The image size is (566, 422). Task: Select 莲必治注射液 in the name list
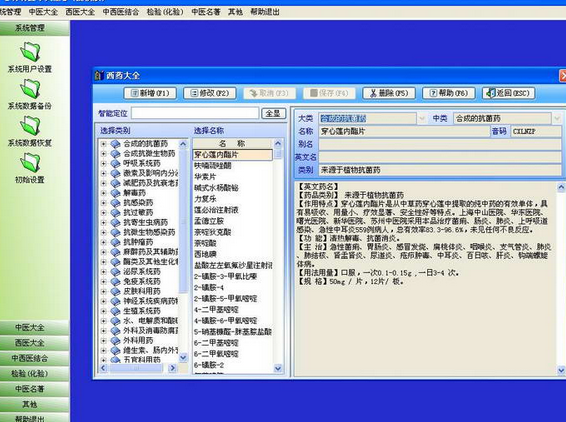point(216,210)
